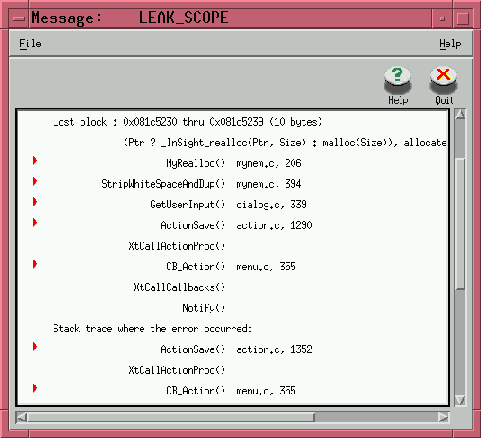Viewport: 481px width, 438px height.
Task: Click red arrow beside bottom CB_Action() line
Action: click(35, 388)
